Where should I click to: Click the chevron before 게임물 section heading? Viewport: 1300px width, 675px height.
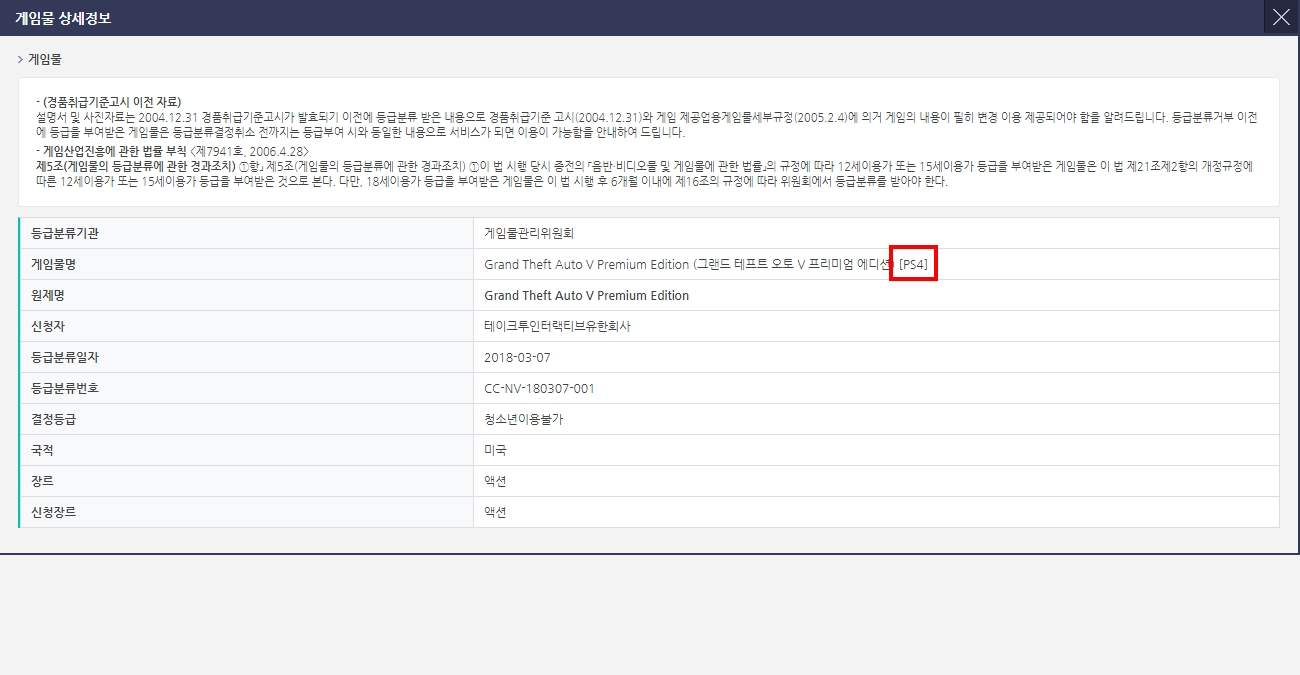coord(20,60)
